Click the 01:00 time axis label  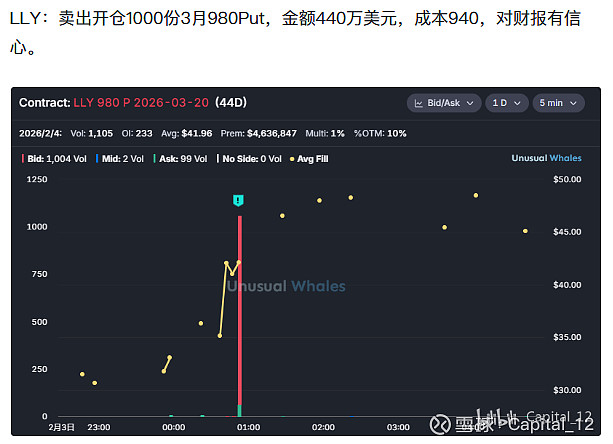click(249, 427)
